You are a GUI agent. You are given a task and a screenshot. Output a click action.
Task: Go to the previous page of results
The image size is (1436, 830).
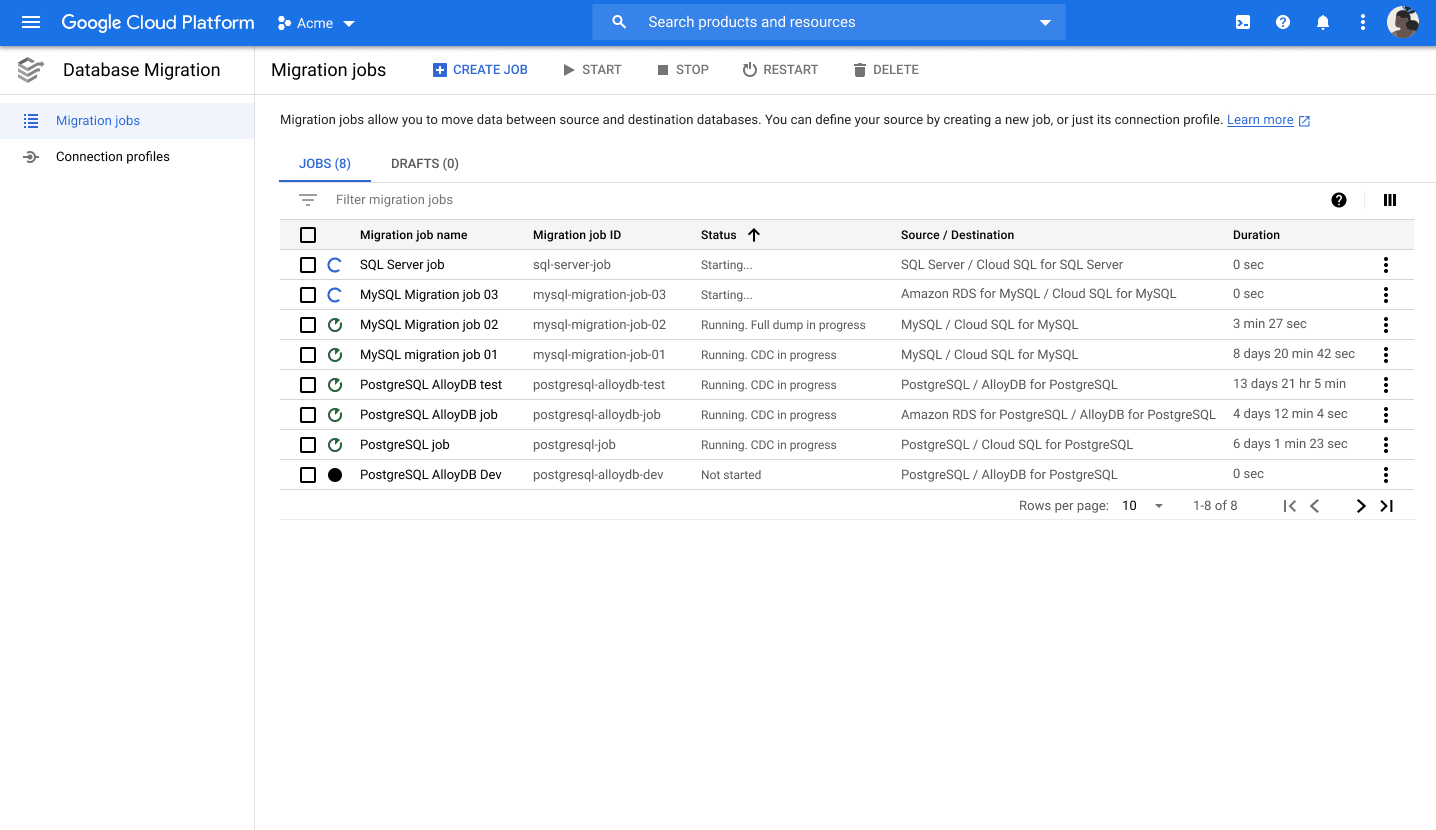tap(1315, 506)
